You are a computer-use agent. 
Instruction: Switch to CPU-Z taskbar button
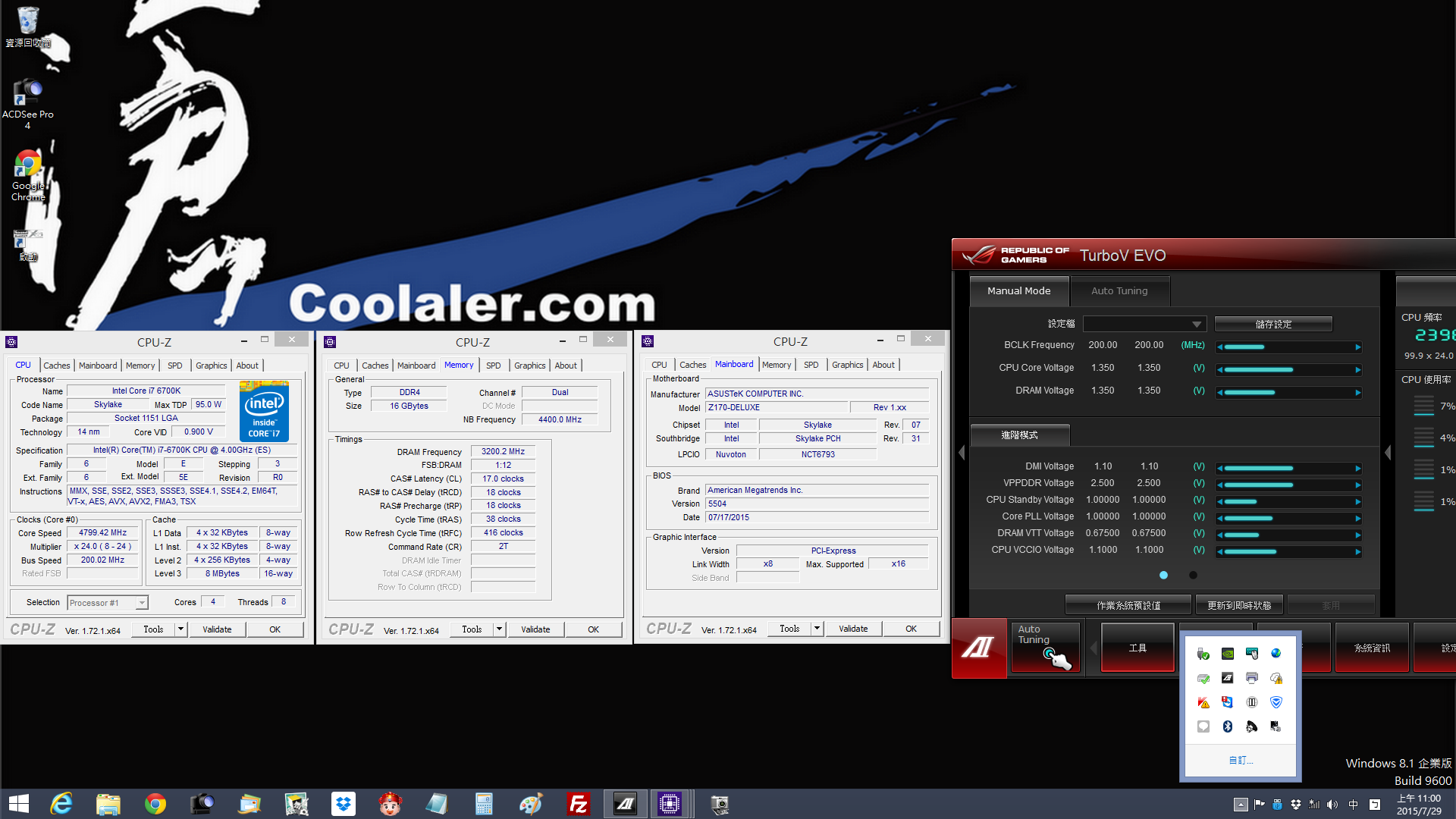pos(670,804)
